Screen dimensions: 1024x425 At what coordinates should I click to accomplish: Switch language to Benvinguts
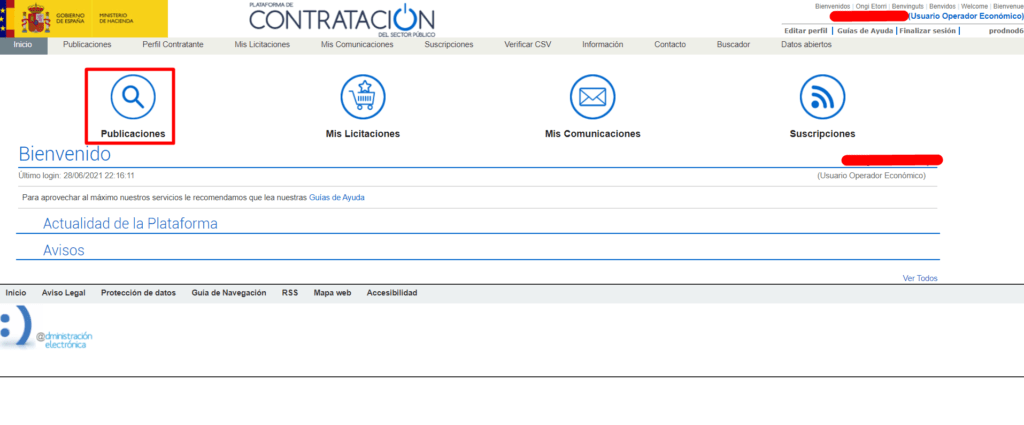pos(908,6)
